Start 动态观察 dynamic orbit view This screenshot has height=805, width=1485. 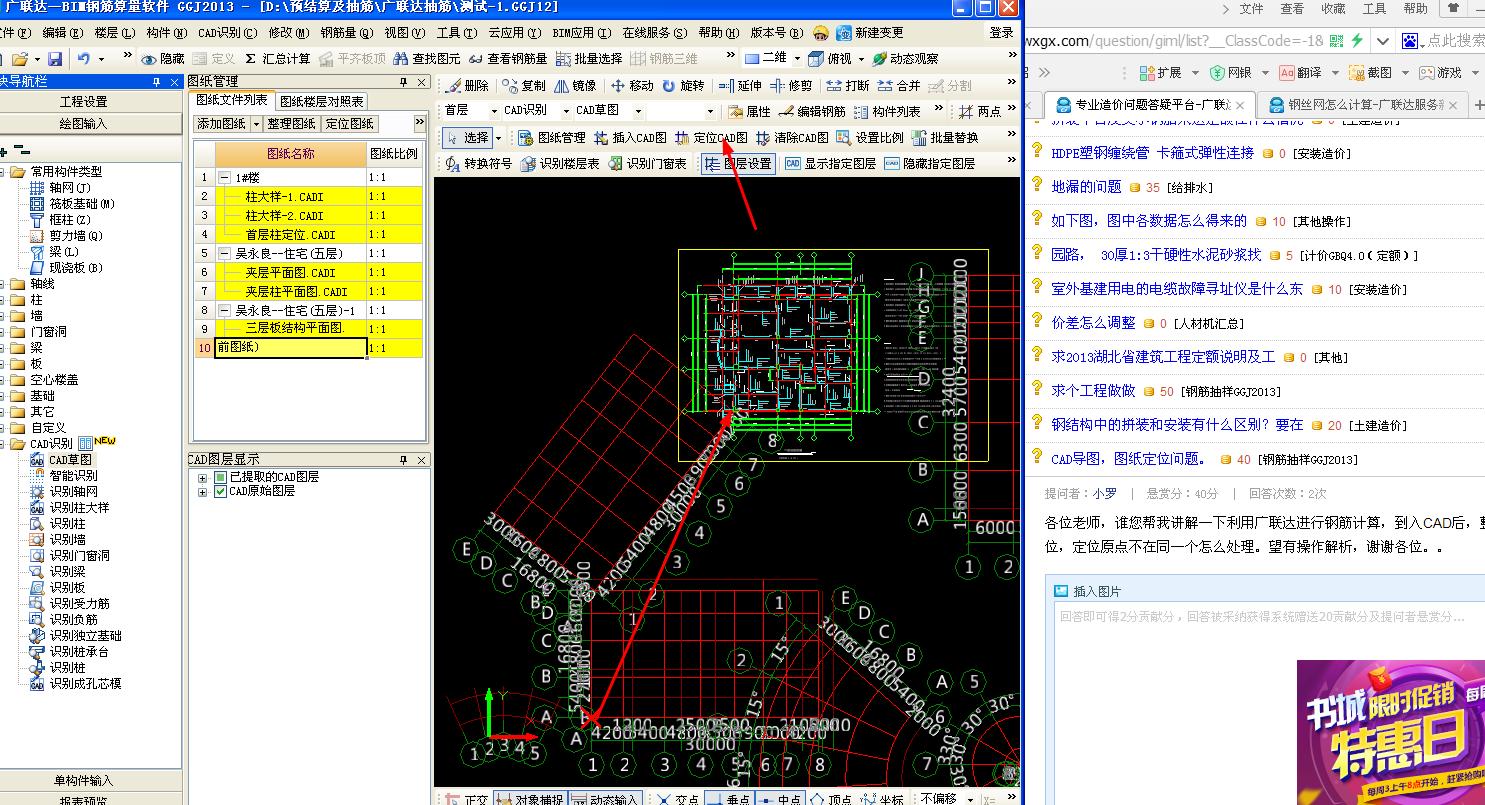906,60
